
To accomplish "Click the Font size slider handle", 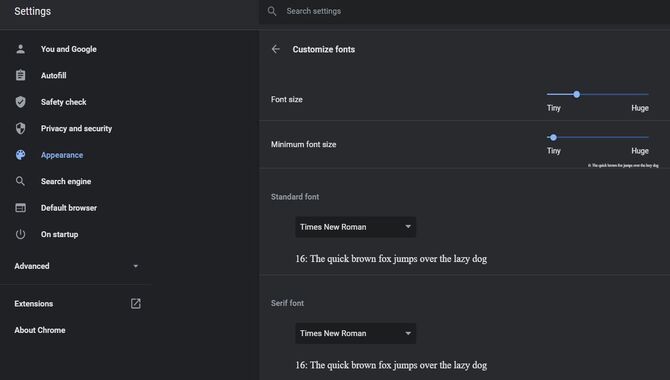I will pos(576,94).
